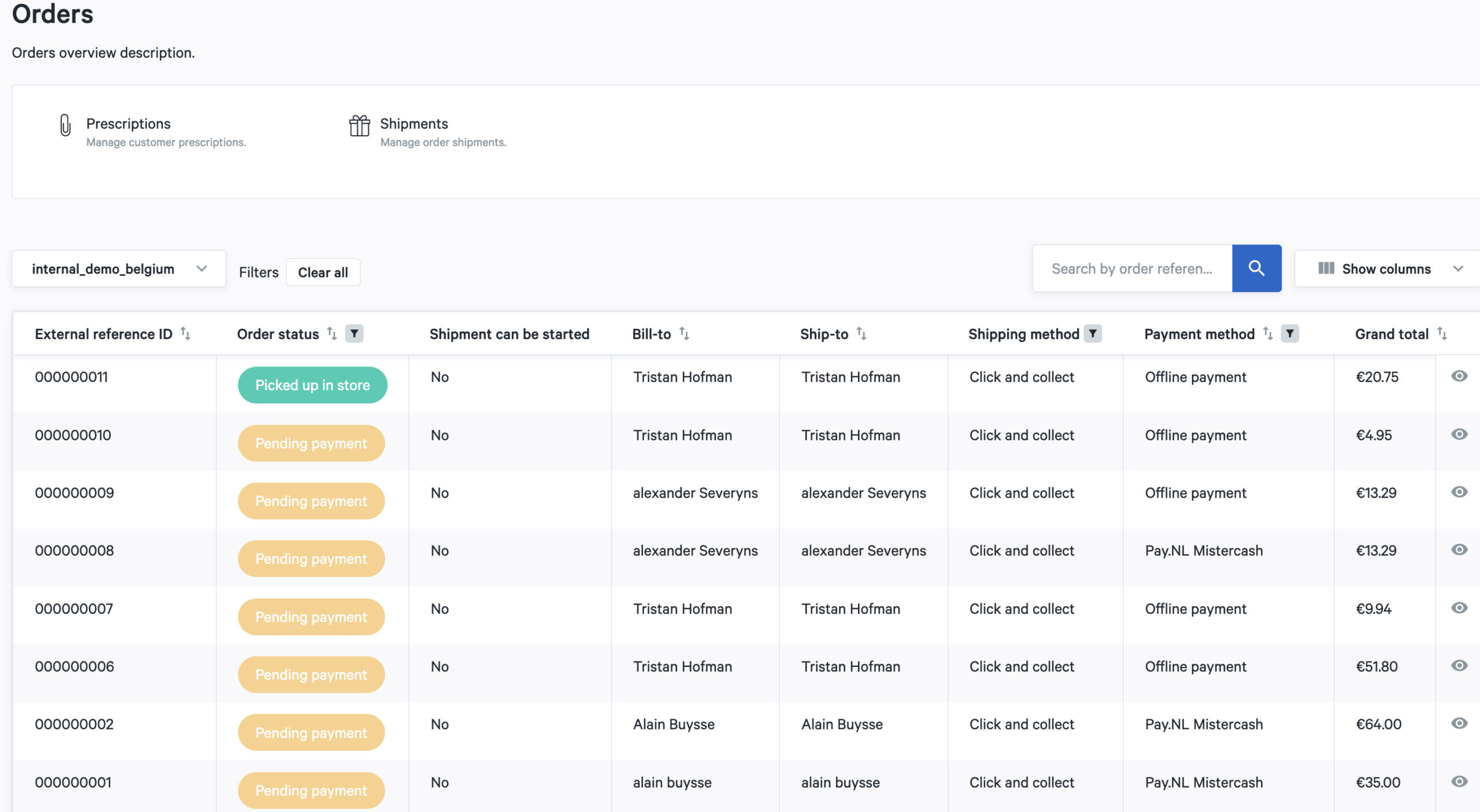
Task: Click the blue search magnifier button
Action: point(1256,268)
